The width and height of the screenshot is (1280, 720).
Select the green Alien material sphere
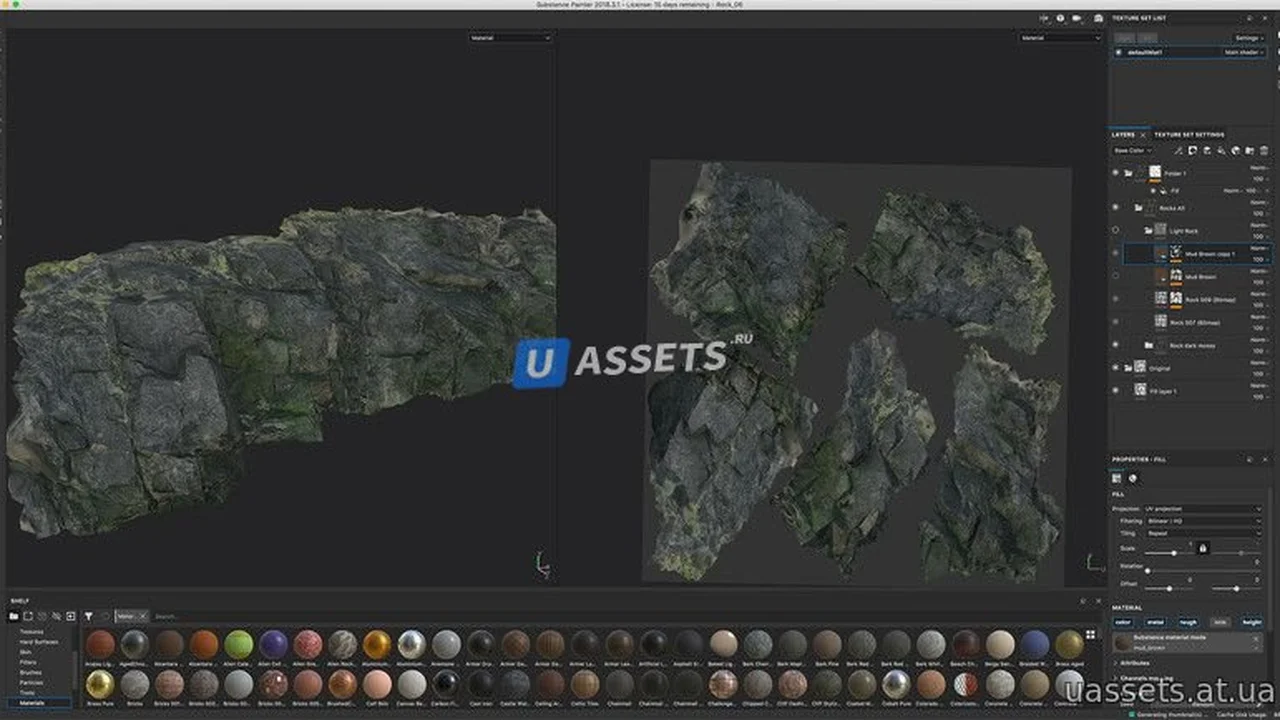click(238, 644)
